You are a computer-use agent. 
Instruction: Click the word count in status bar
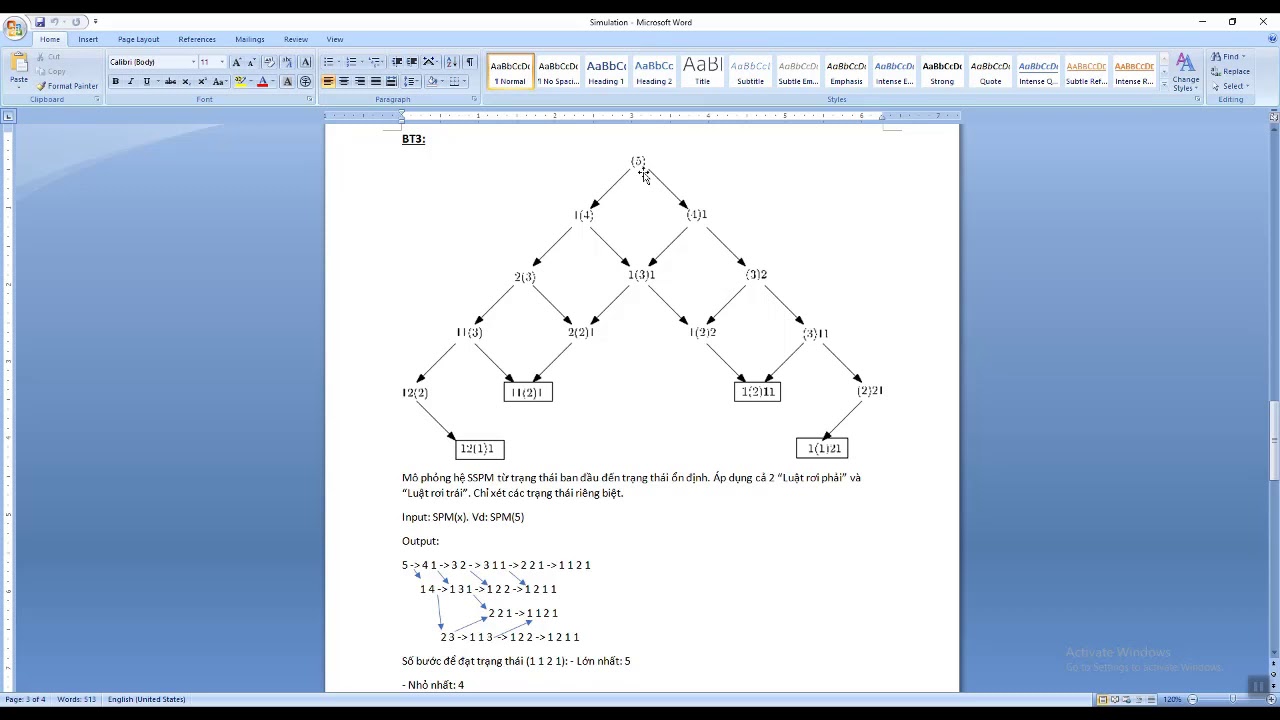point(76,699)
